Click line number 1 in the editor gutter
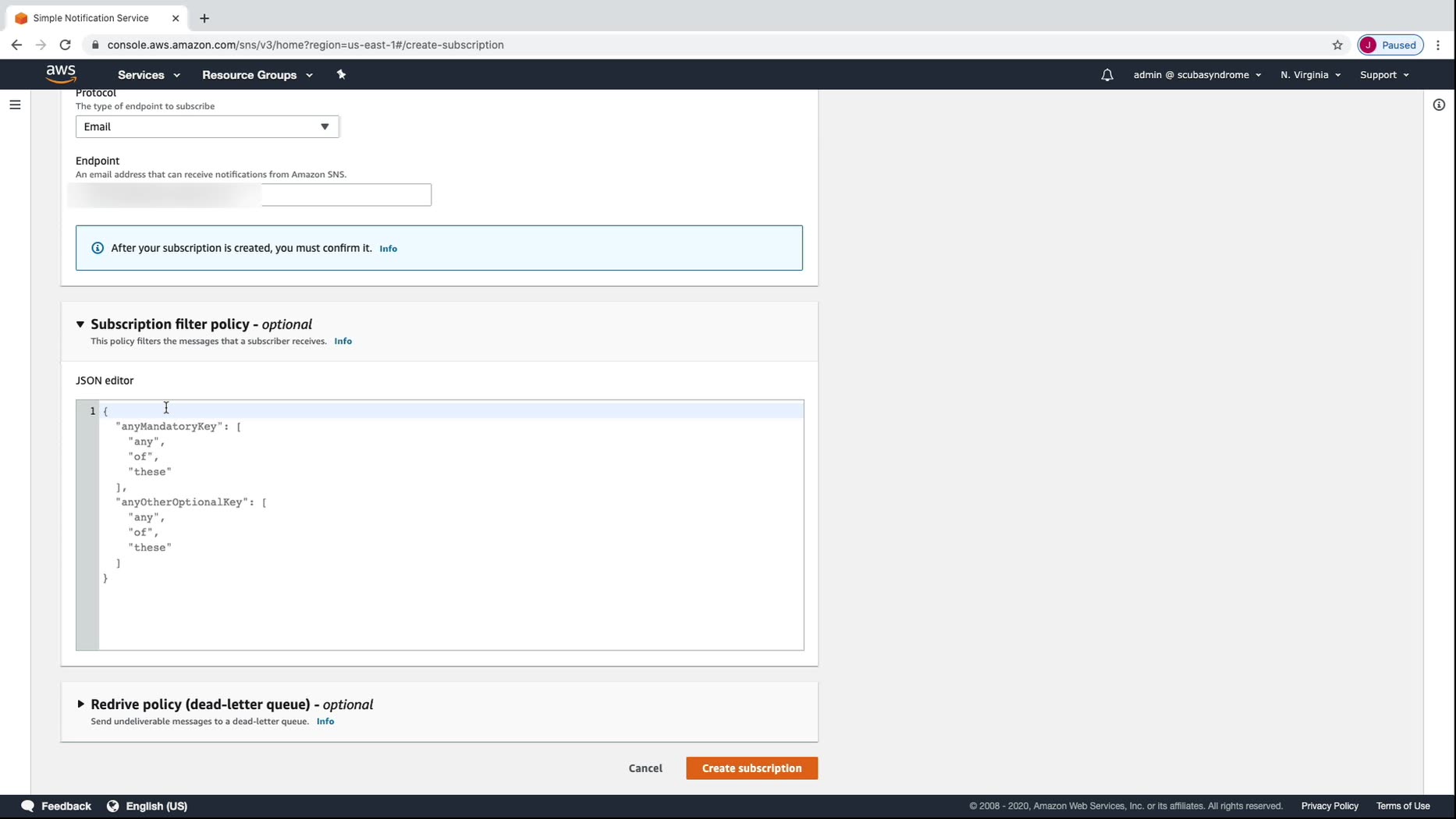Screen dimensions: 1456x819 [92, 411]
